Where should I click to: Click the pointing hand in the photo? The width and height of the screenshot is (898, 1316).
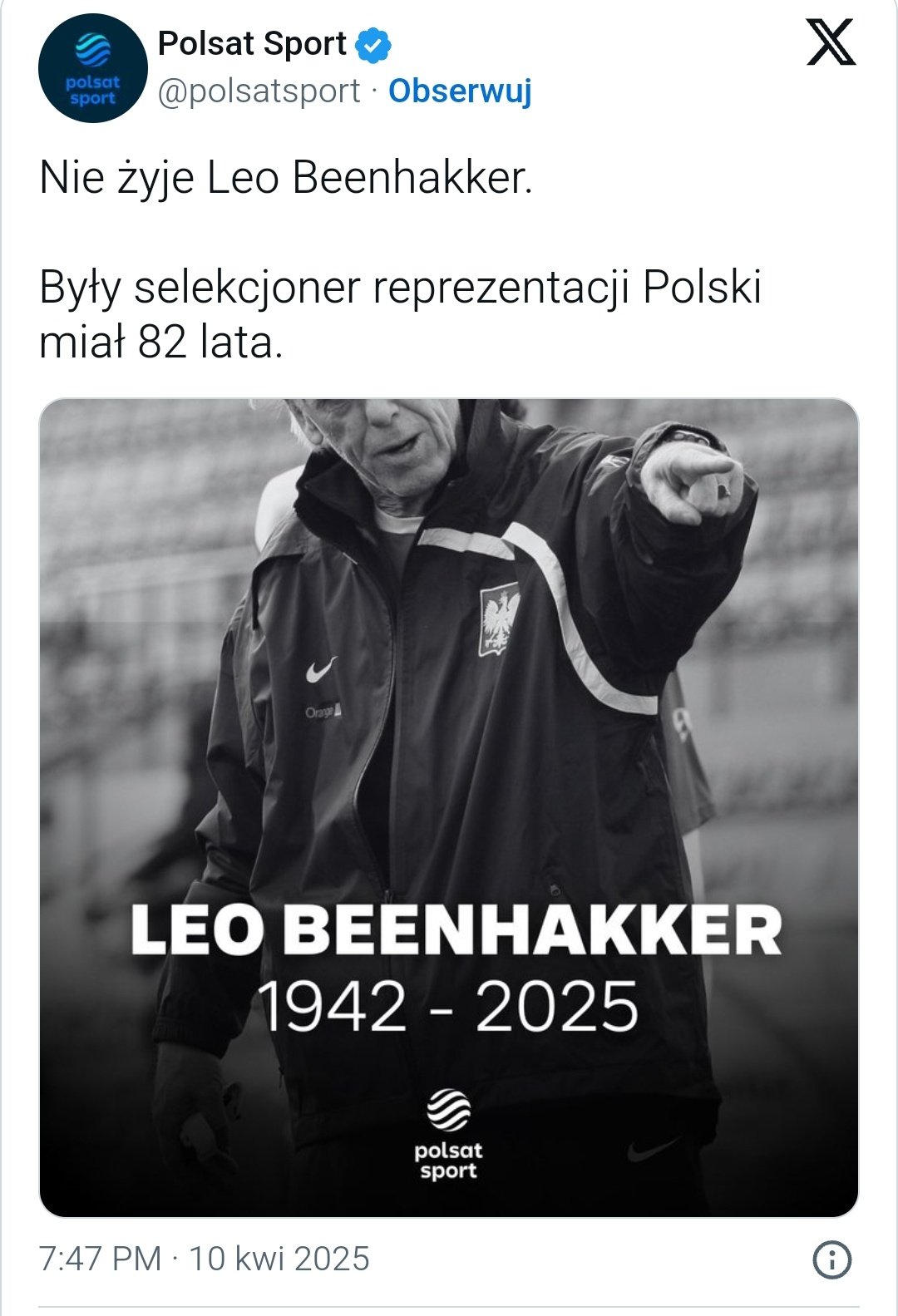(697, 481)
